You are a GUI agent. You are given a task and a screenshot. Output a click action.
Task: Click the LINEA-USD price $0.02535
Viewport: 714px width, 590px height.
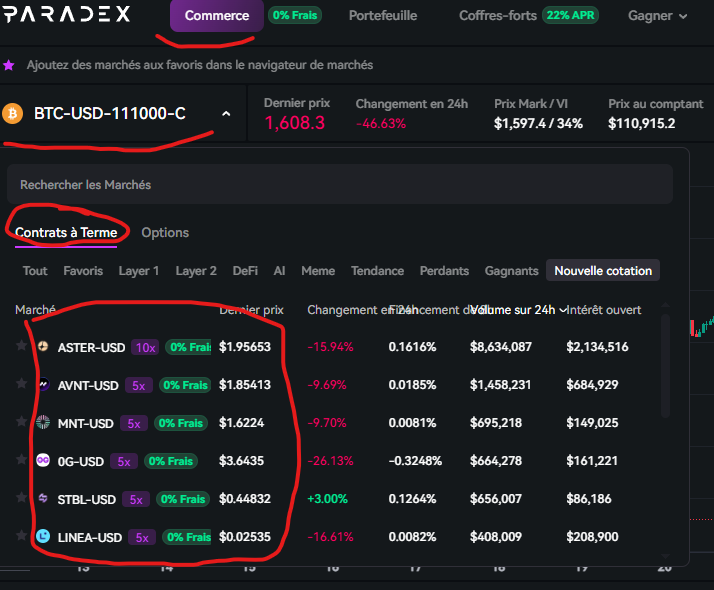click(245, 537)
